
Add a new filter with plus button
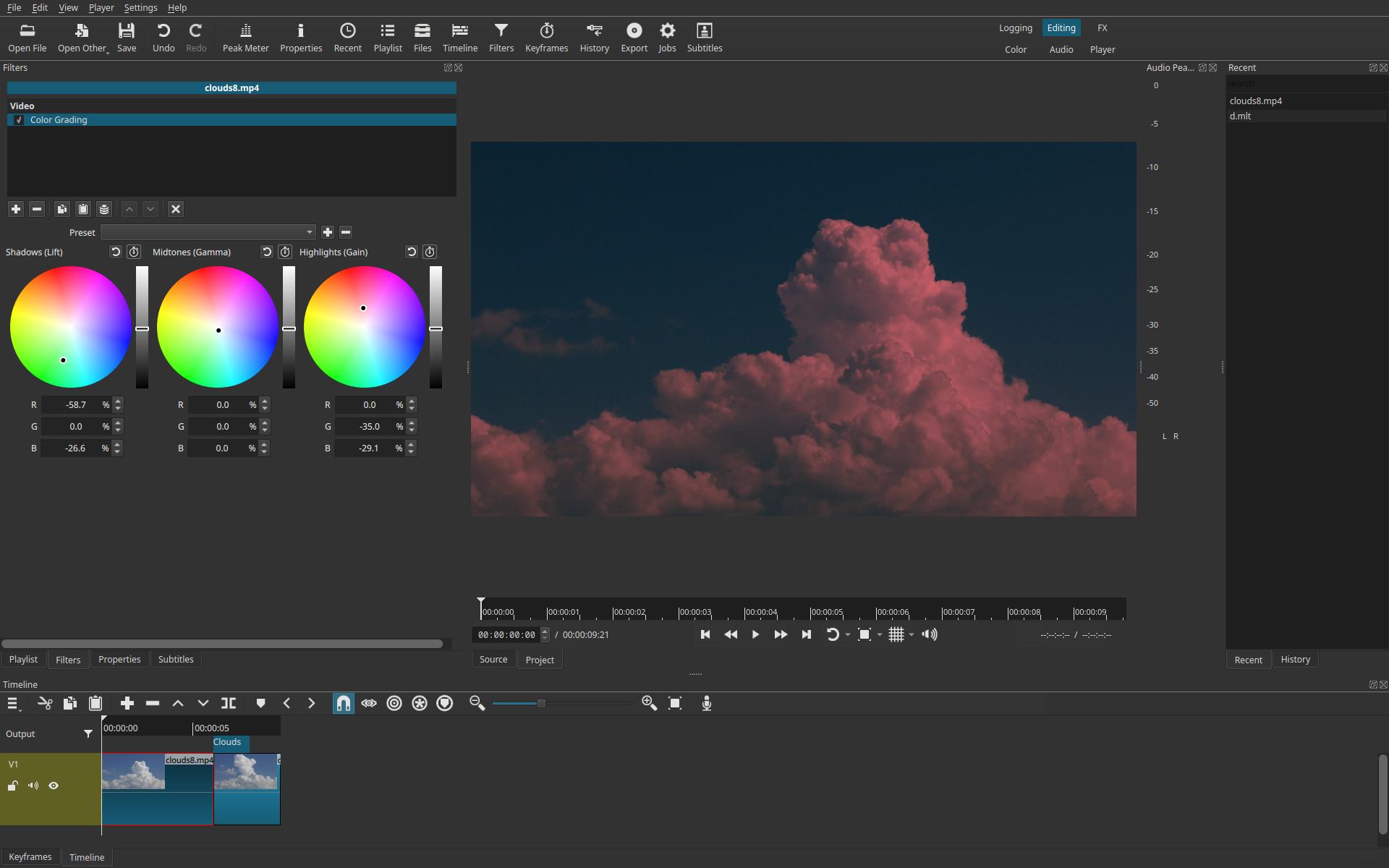click(x=16, y=209)
